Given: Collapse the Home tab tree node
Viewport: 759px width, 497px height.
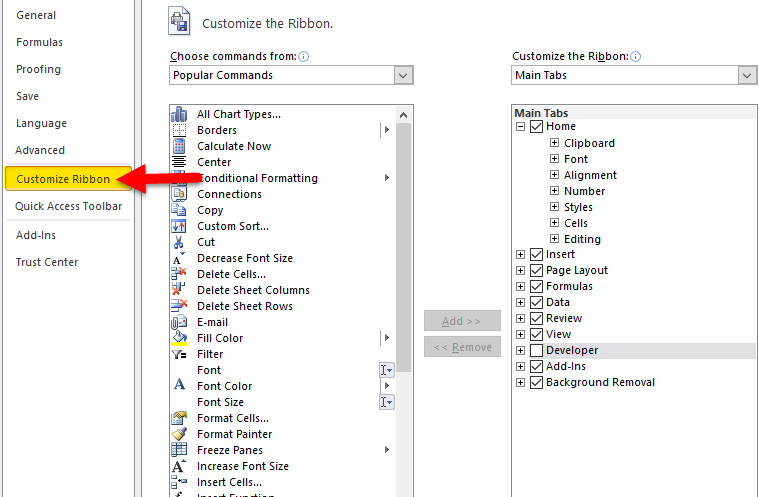Looking at the screenshot, I should (520, 127).
